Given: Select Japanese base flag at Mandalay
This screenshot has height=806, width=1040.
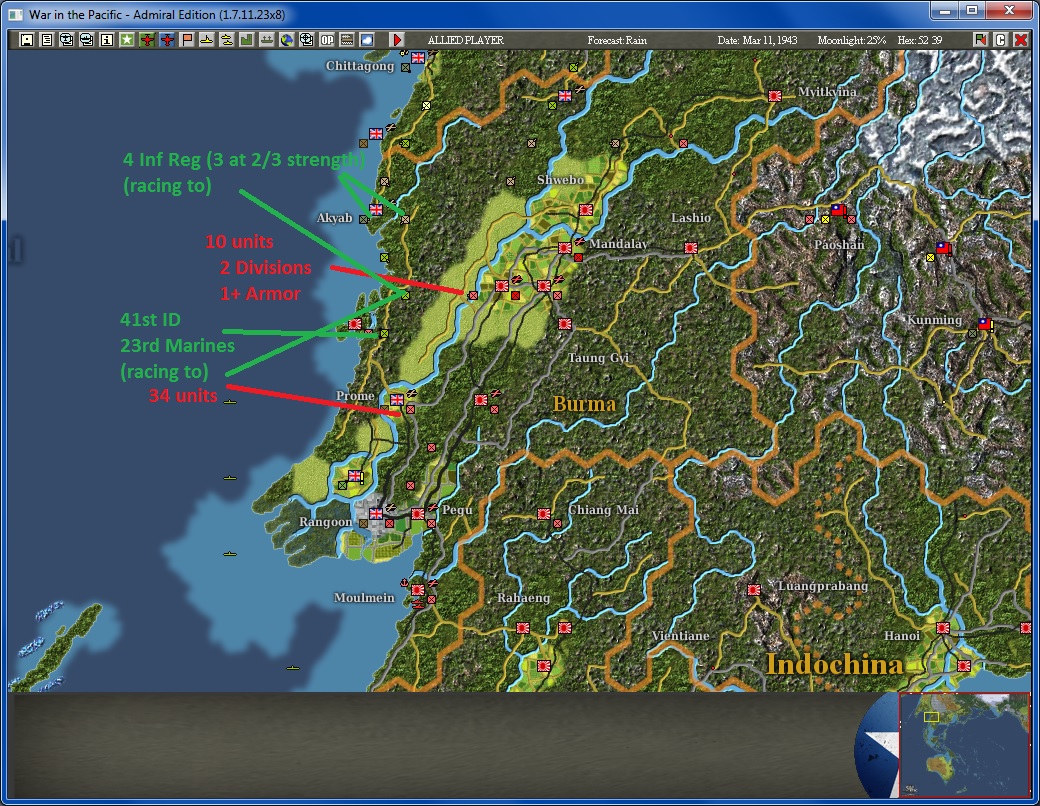Looking at the screenshot, I should click(564, 247).
